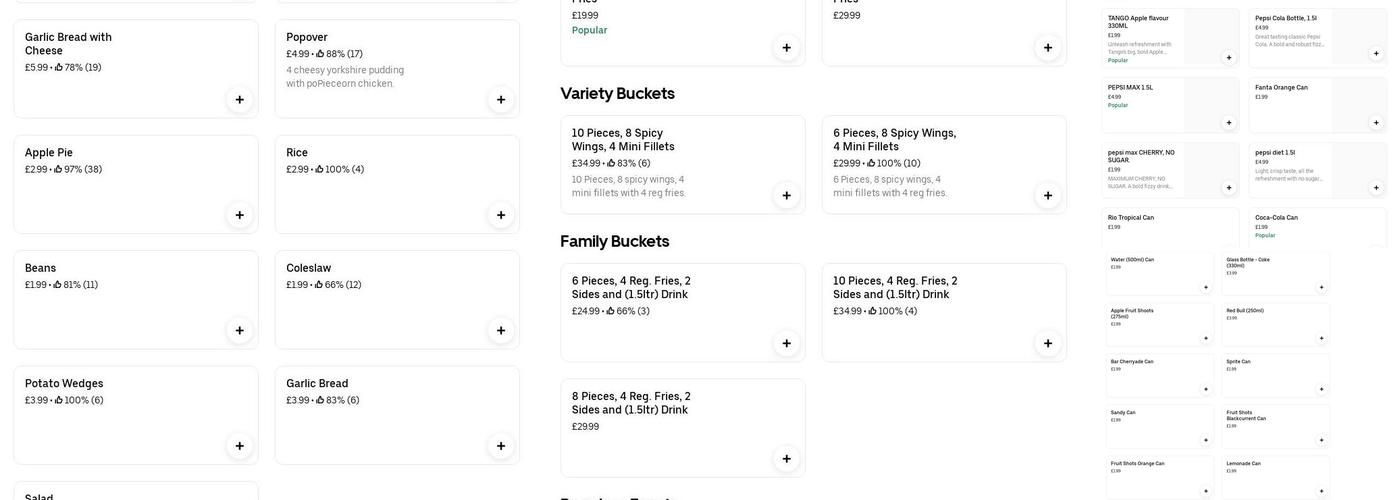Open 6 Pieces, 8 Spicy Wings bucket title
This screenshot has width=1400, height=500.
tap(894, 140)
